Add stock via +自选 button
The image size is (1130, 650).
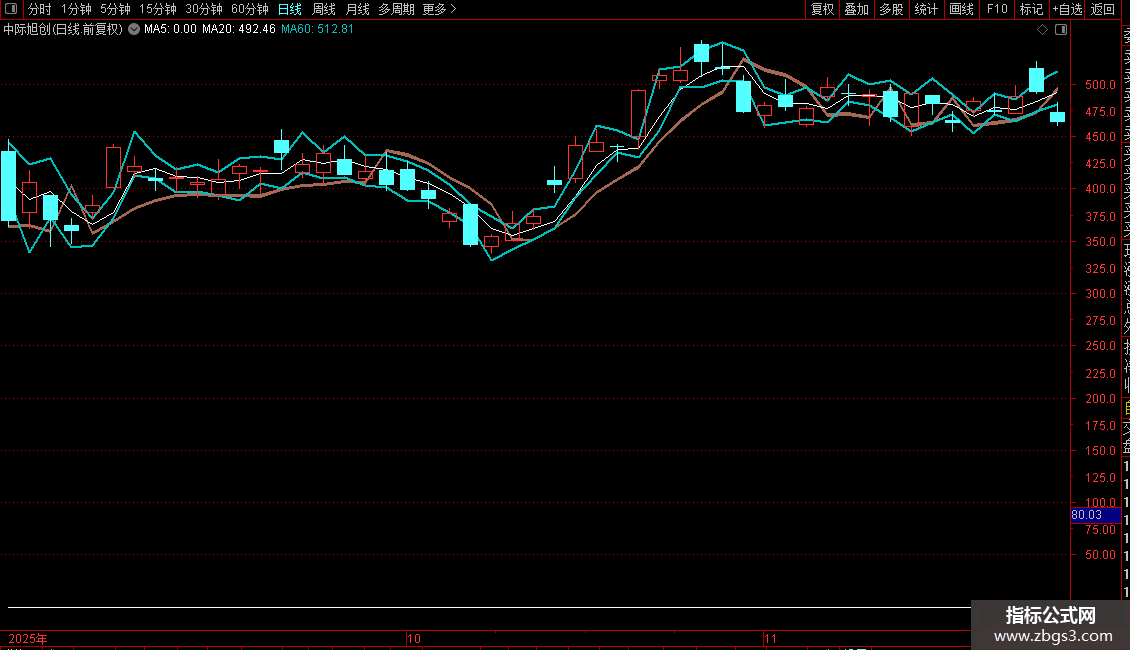pyautogui.click(x=1067, y=9)
